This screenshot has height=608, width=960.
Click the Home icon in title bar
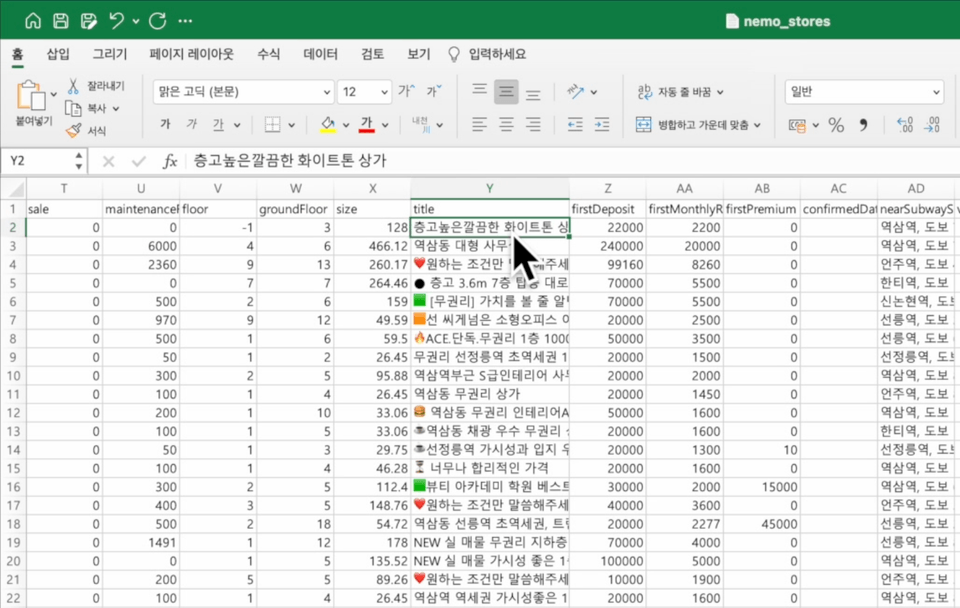33,21
